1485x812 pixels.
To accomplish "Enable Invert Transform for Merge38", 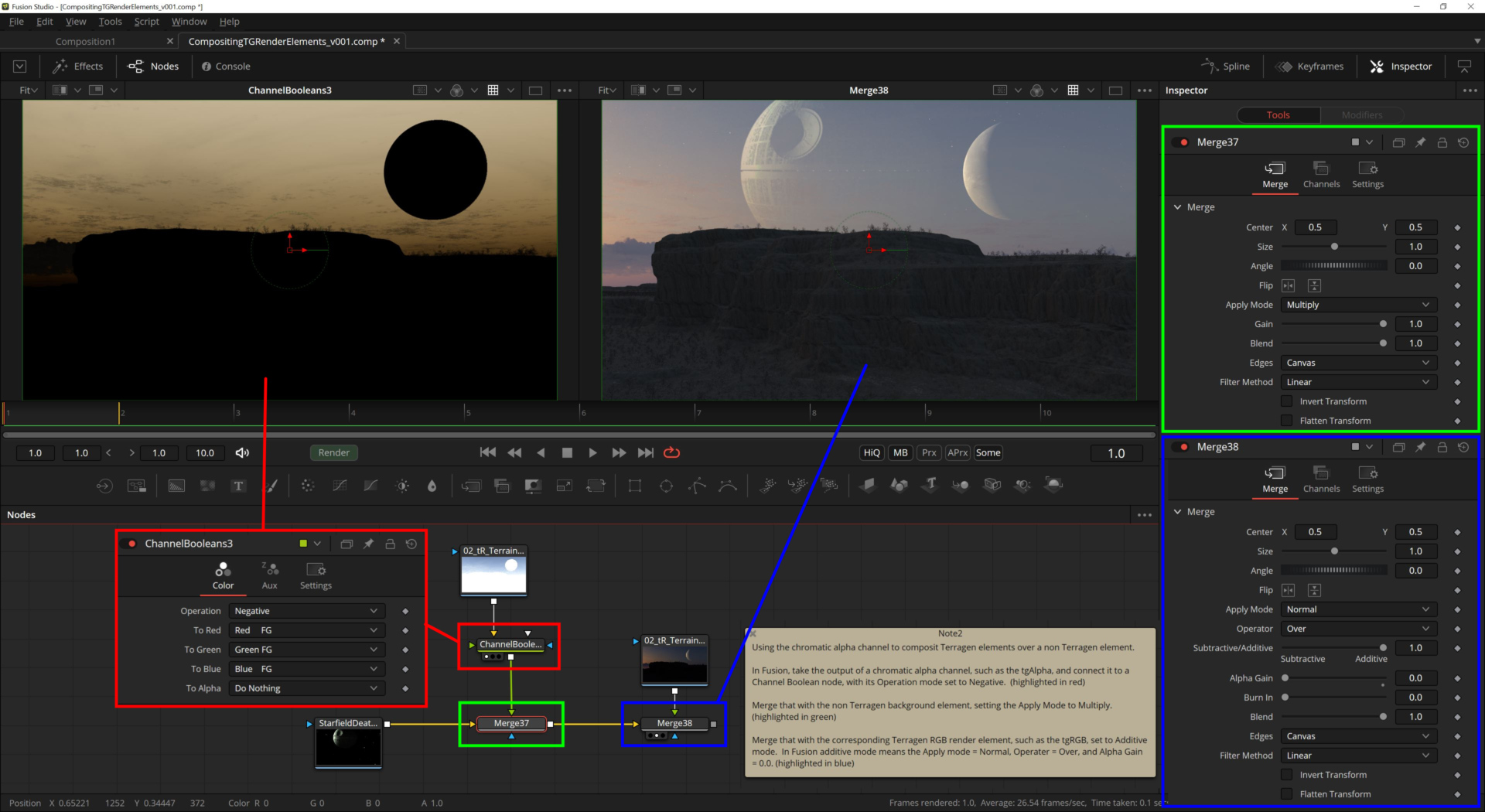I will pyautogui.click(x=1286, y=775).
